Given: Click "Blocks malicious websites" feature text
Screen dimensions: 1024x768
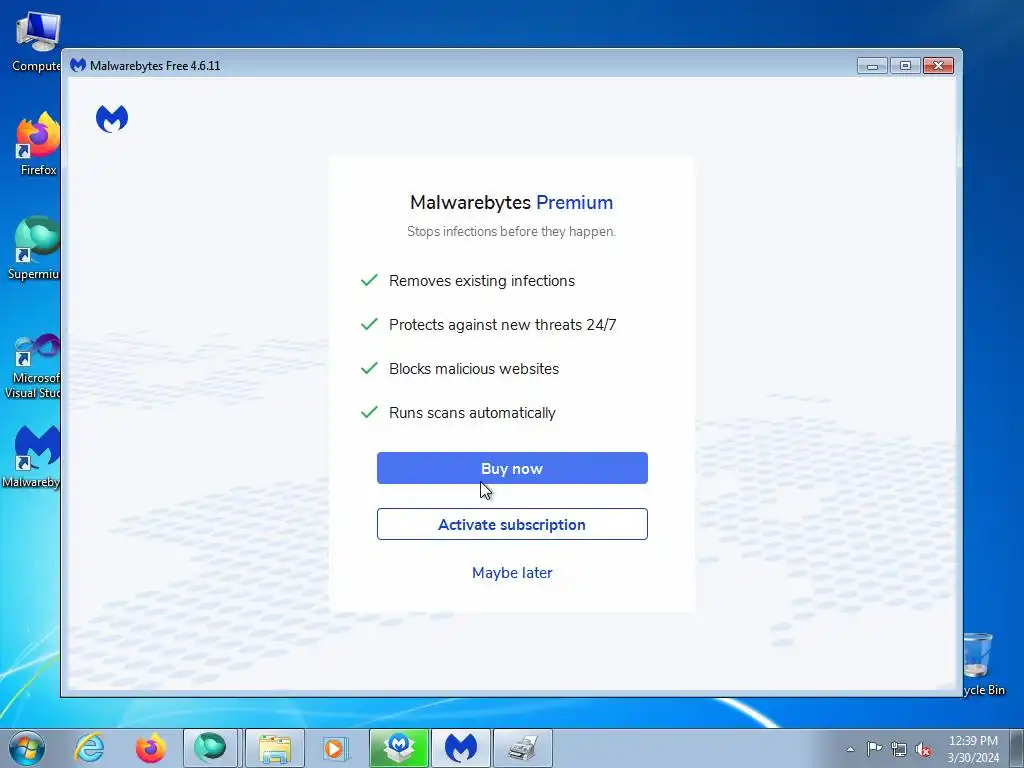Looking at the screenshot, I should click(474, 369).
